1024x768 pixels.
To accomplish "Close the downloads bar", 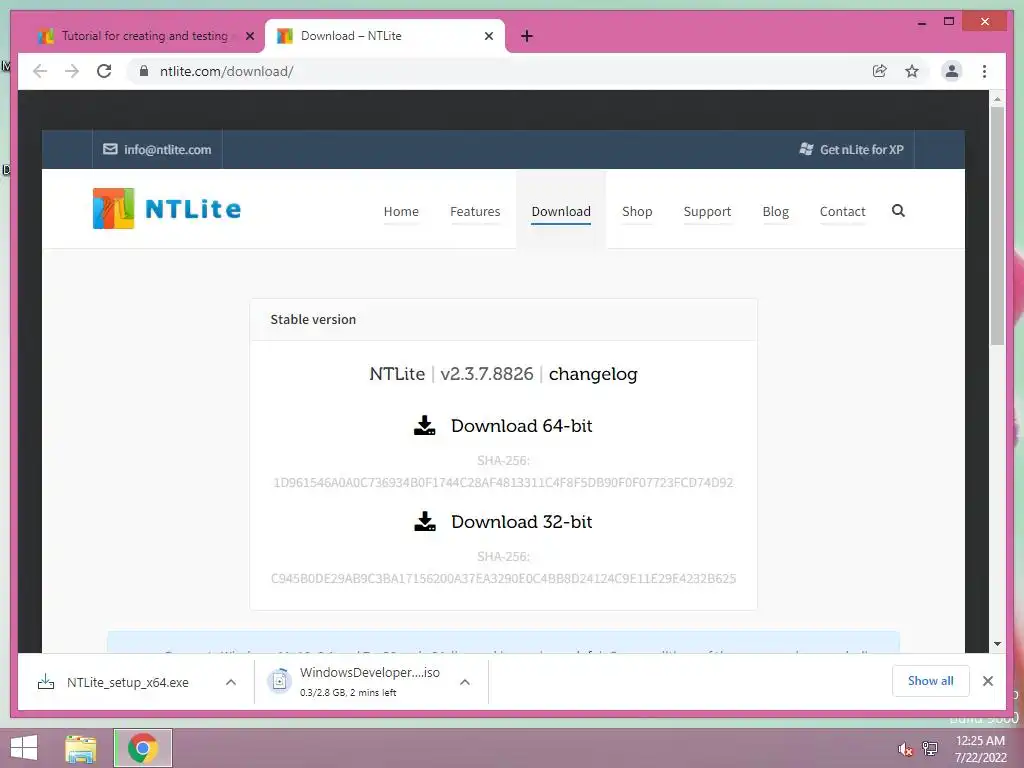I will point(988,681).
